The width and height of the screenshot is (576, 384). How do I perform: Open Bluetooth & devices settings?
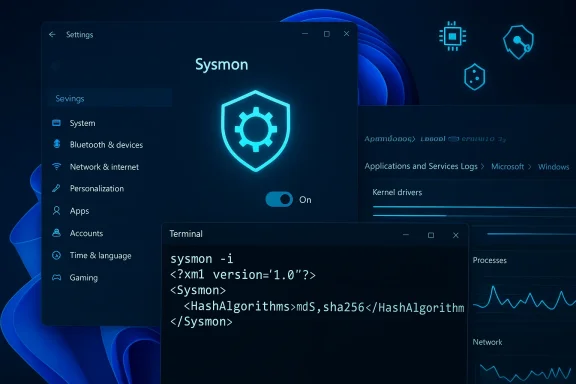[x=106, y=145]
